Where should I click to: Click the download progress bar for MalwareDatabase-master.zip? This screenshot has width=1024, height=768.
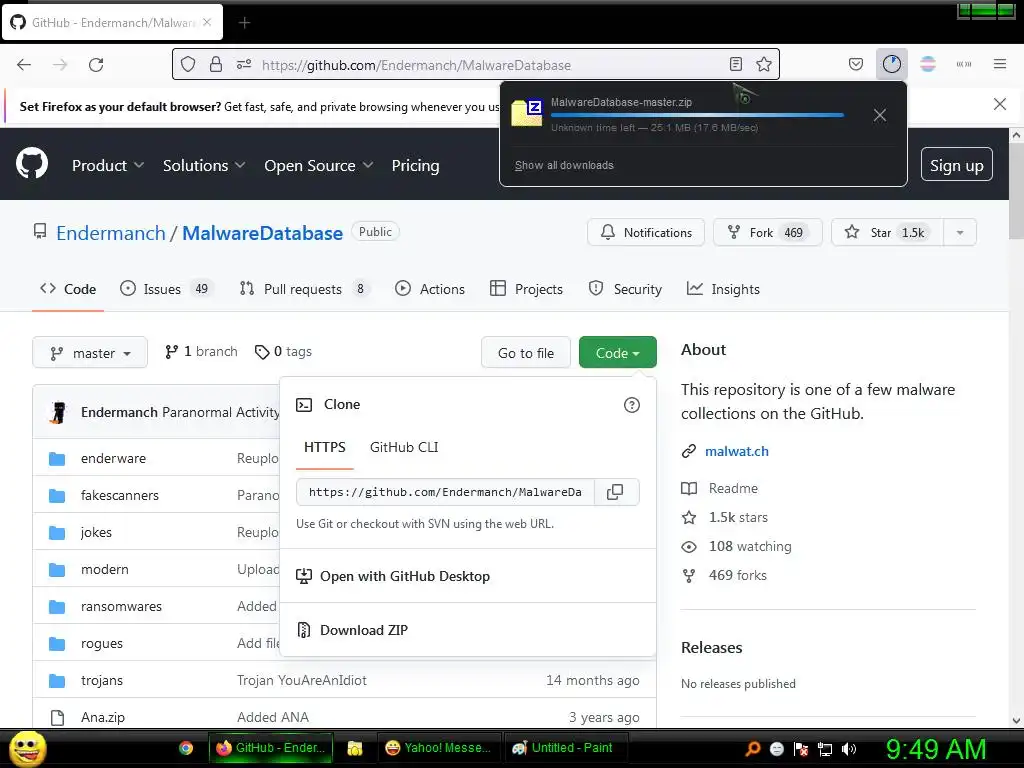(x=697, y=115)
